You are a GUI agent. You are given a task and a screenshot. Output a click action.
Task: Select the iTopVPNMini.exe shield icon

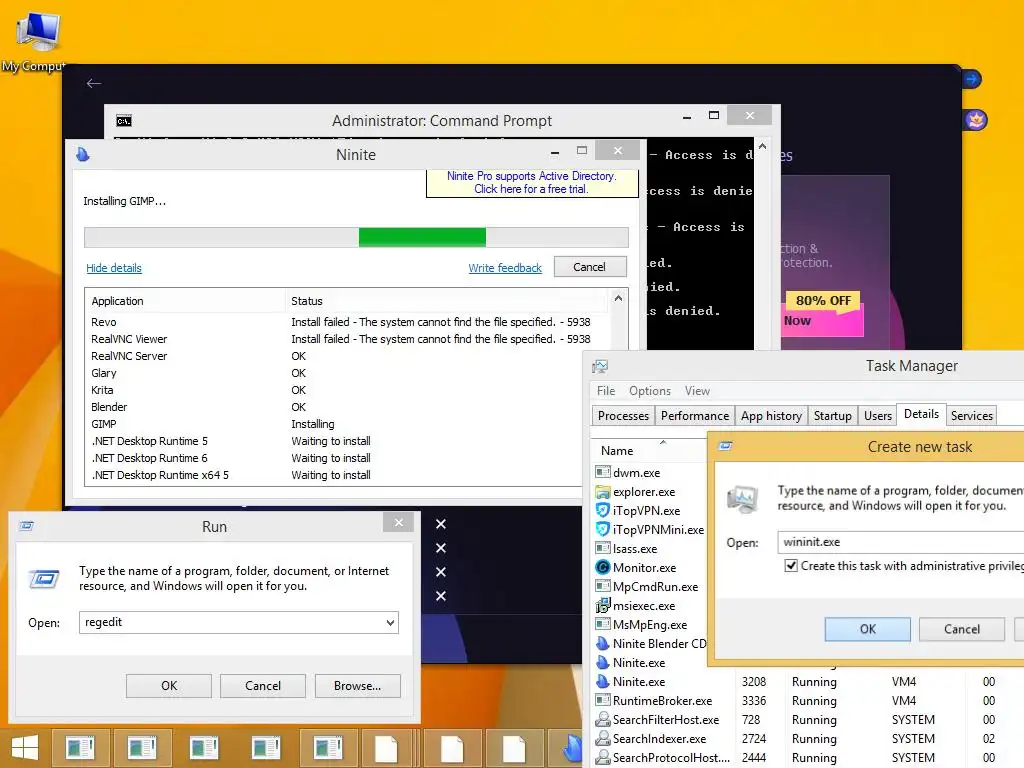tap(603, 530)
